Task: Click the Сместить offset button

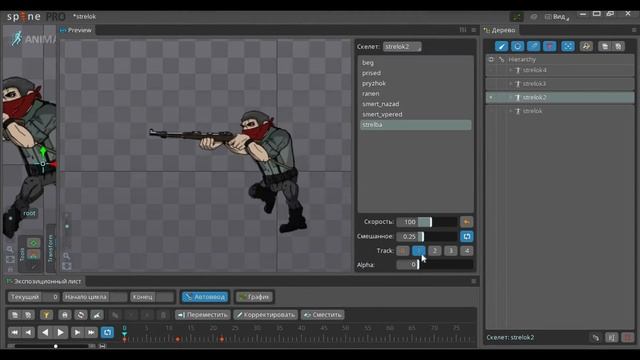Action: [323, 315]
